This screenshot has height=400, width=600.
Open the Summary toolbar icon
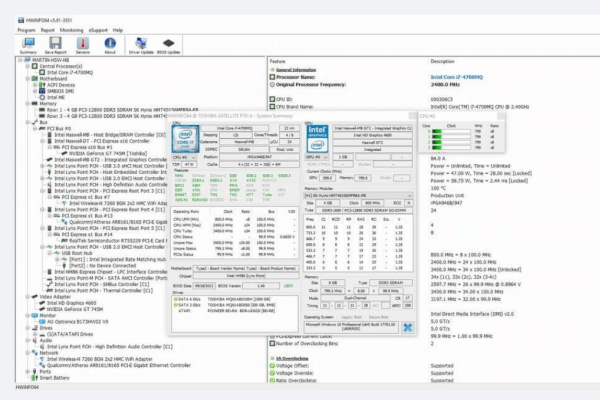(x=28, y=45)
